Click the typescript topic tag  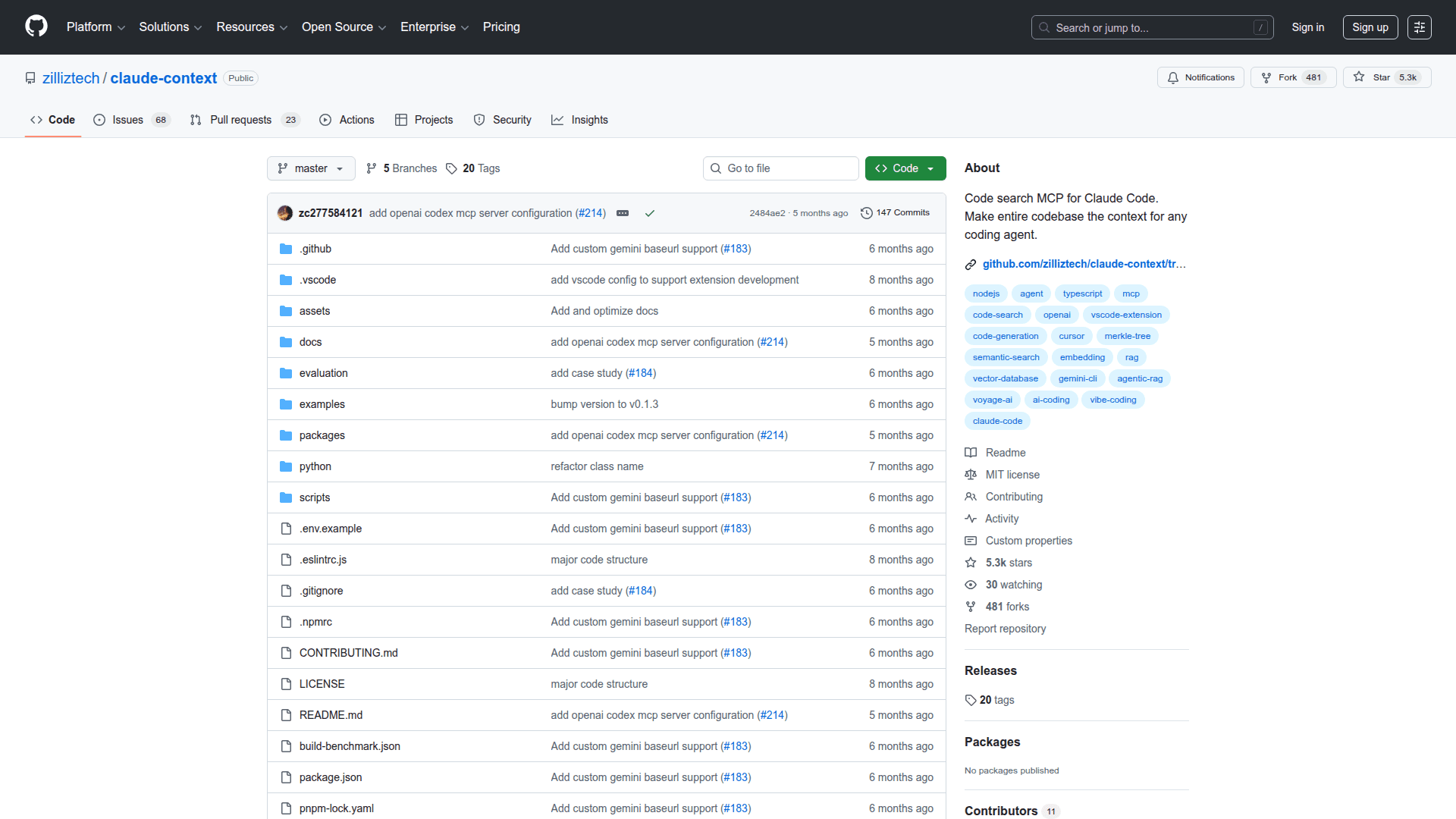1082,293
